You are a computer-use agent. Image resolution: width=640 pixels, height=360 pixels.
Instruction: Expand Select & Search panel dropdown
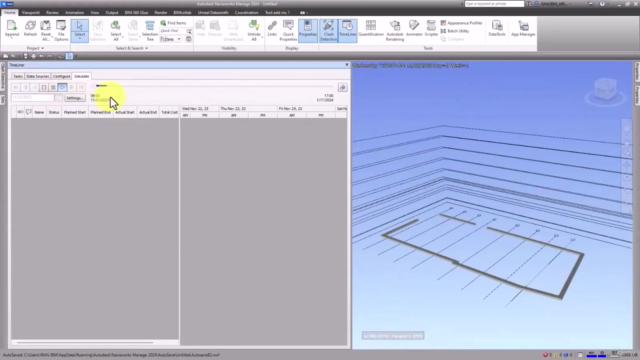(132, 48)
